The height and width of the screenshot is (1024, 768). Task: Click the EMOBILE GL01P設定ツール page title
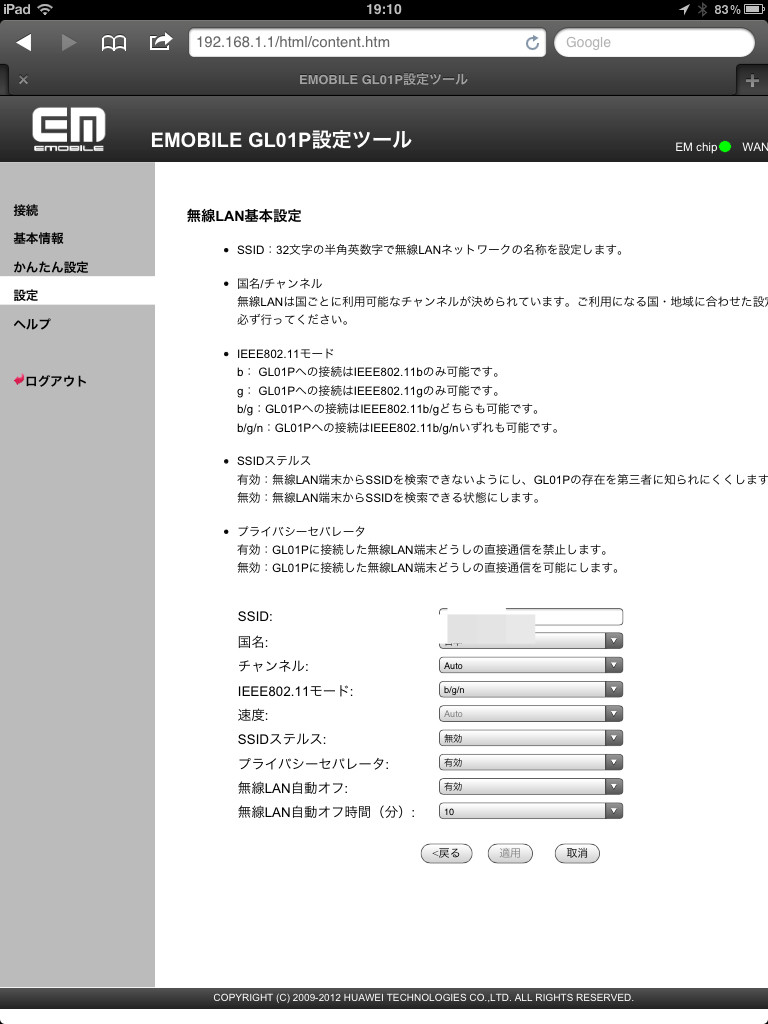(x=281, y=140)
